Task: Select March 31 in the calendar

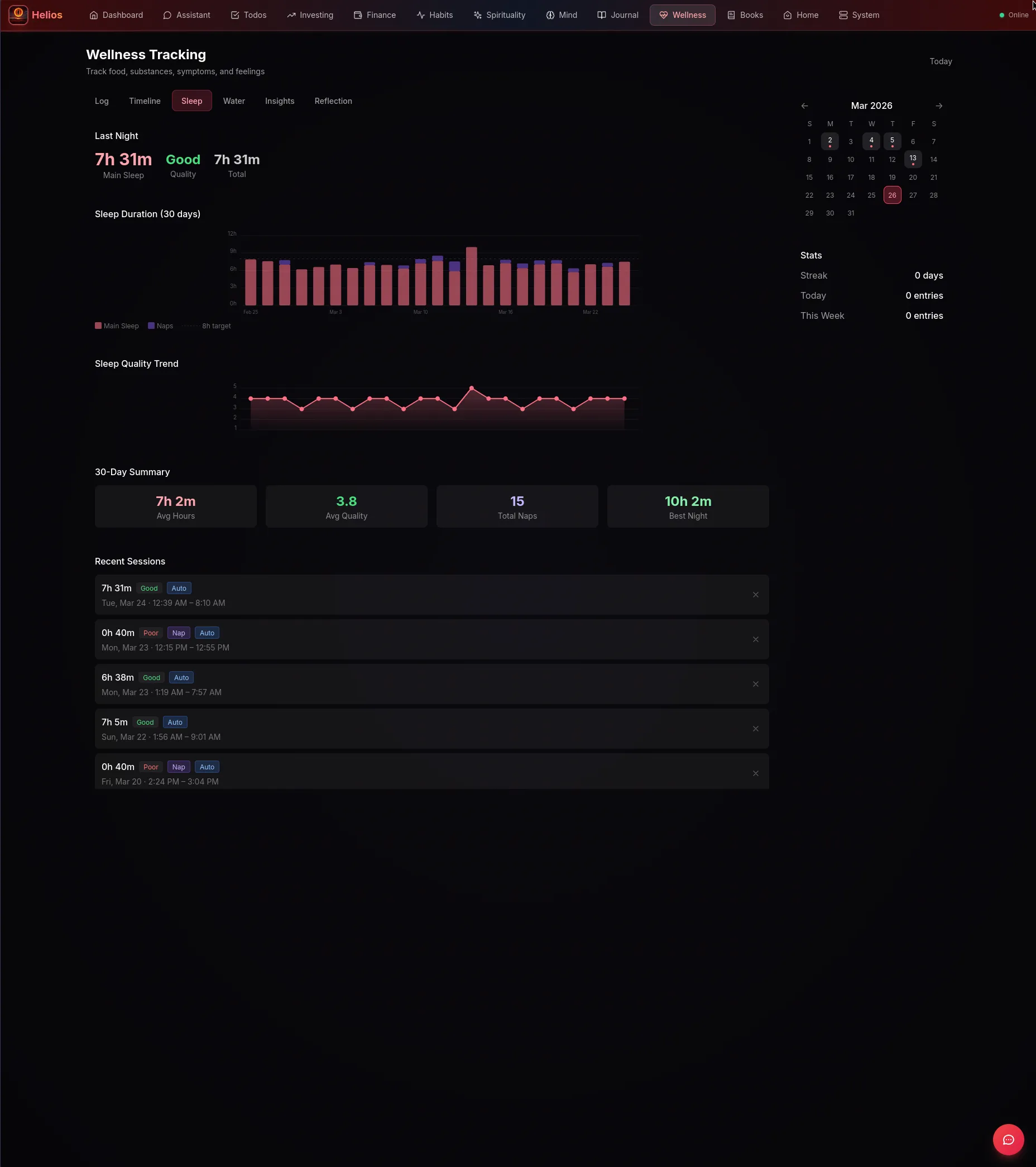Action: (x=851, y=213)
